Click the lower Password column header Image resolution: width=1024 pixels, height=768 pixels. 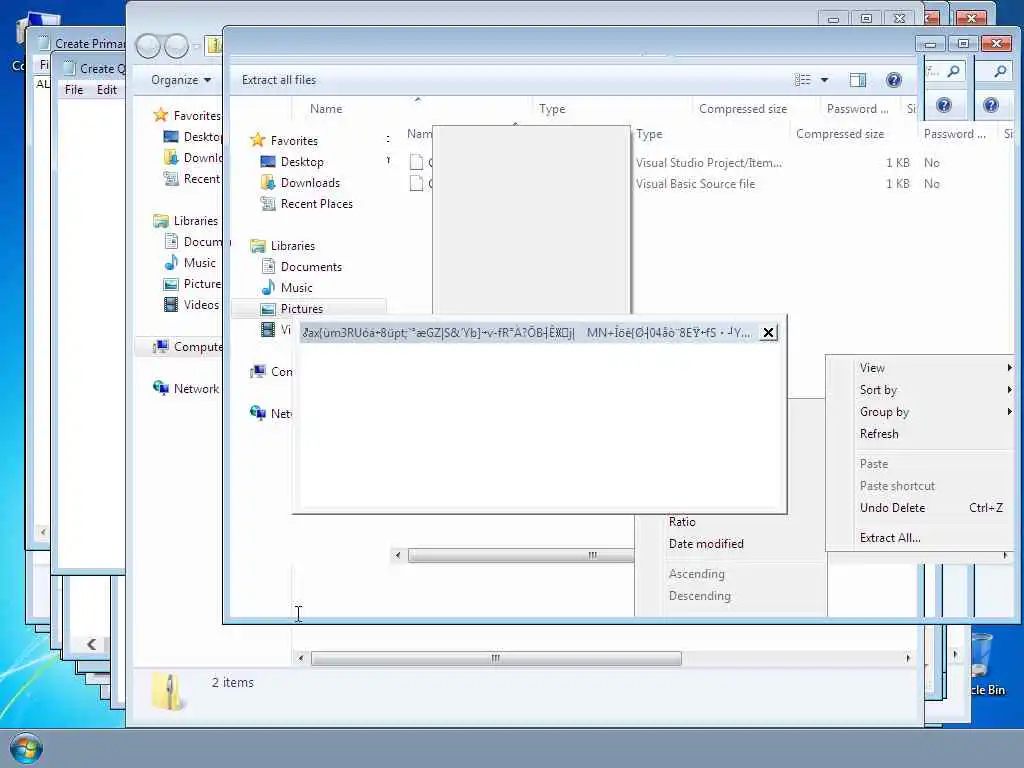pyautogui.click(x=954, y=133)
